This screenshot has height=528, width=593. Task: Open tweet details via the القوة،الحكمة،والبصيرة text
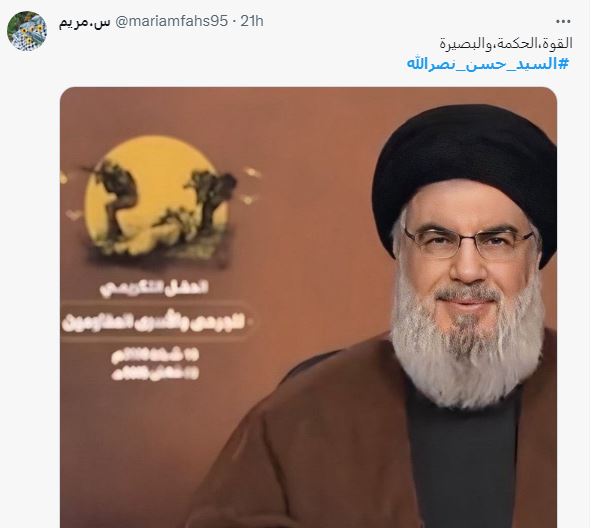(506, 43)
